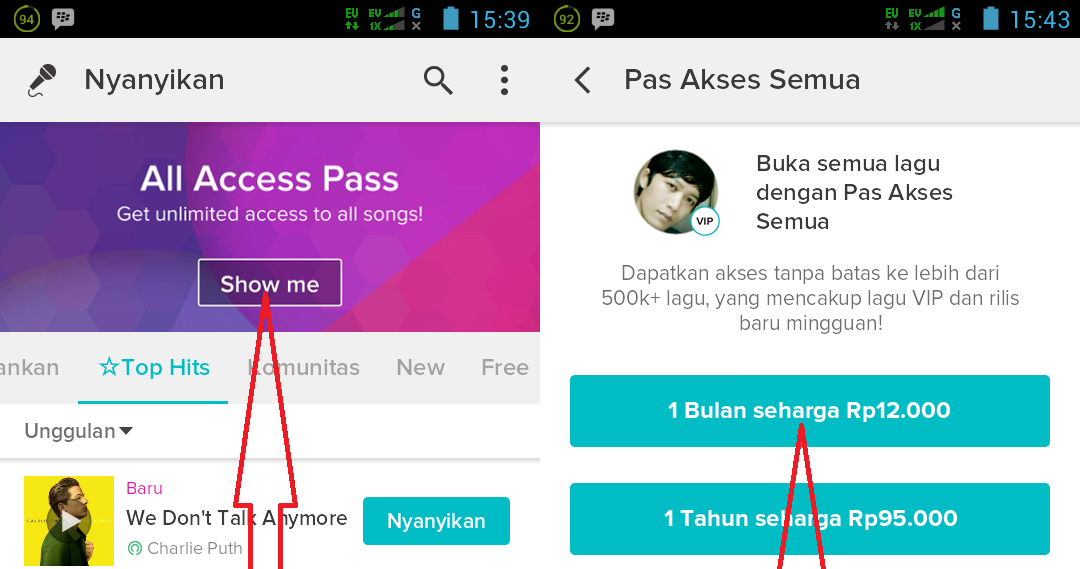Viewport: 1084px width, 569px height.
Task: Tap the user profile photo
Action: coord(675,192)
